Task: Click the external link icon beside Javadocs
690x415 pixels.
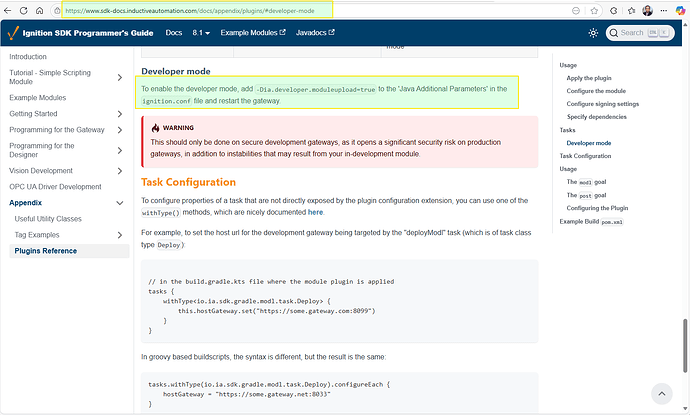Action: (331, 32)
